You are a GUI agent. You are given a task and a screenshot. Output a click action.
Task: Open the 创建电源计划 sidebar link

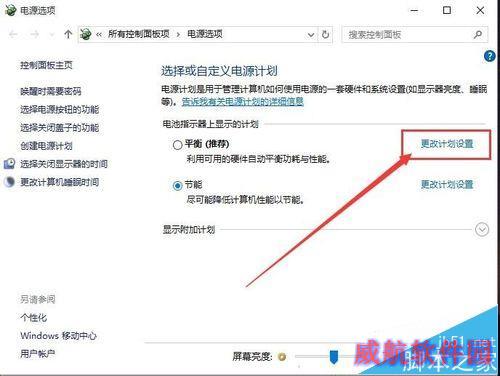[x=46, y=146]
